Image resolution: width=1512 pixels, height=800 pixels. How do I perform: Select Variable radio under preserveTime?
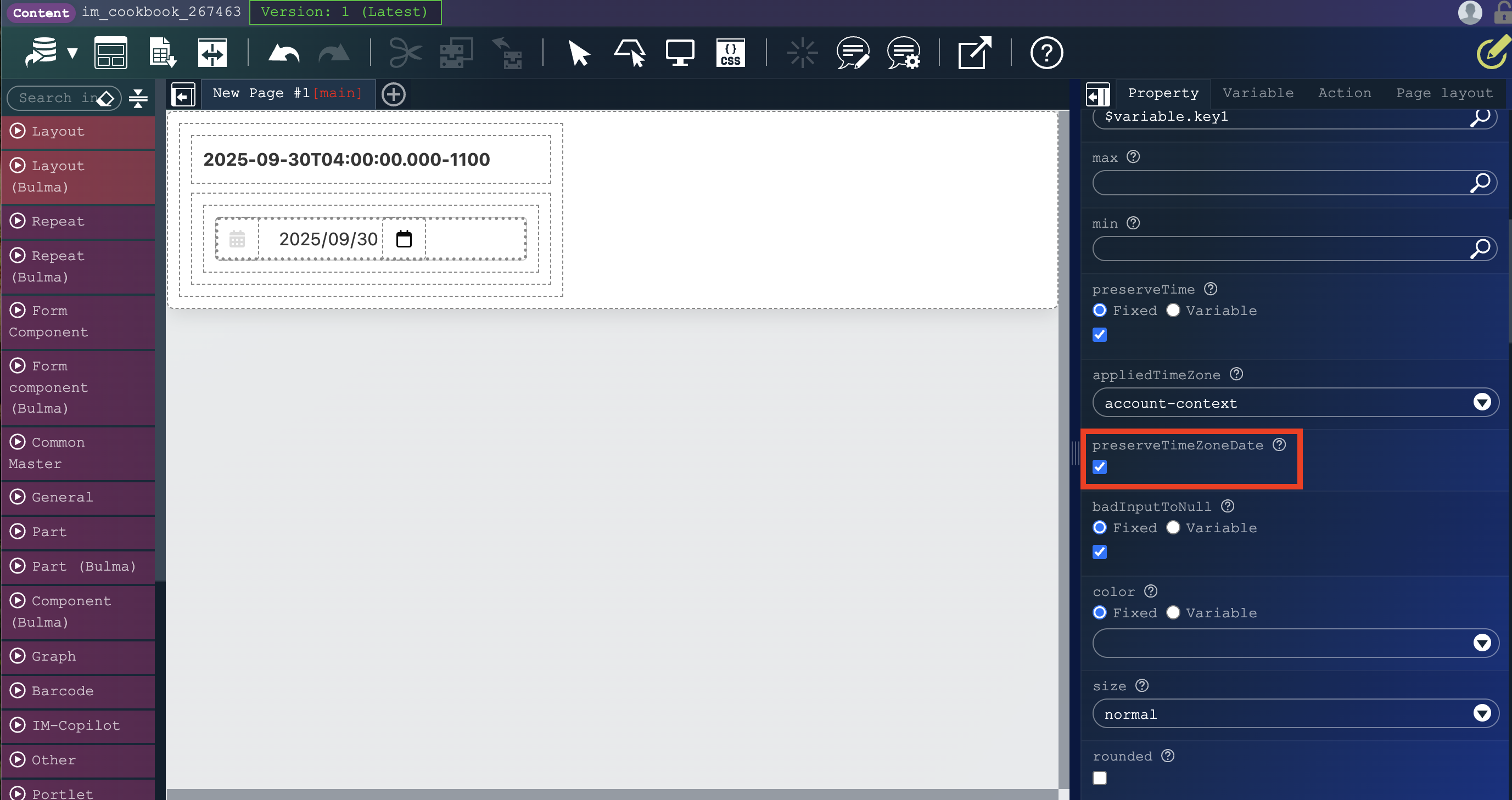pyautogui.click(x=1173, y=310)
